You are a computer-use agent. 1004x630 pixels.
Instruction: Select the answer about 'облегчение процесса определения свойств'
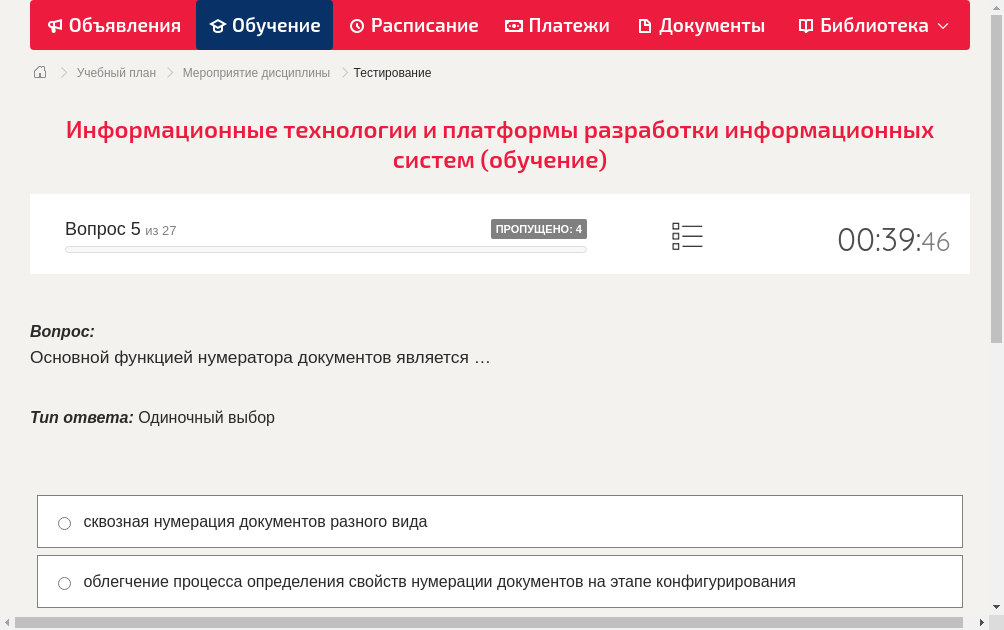coord(64,582)
